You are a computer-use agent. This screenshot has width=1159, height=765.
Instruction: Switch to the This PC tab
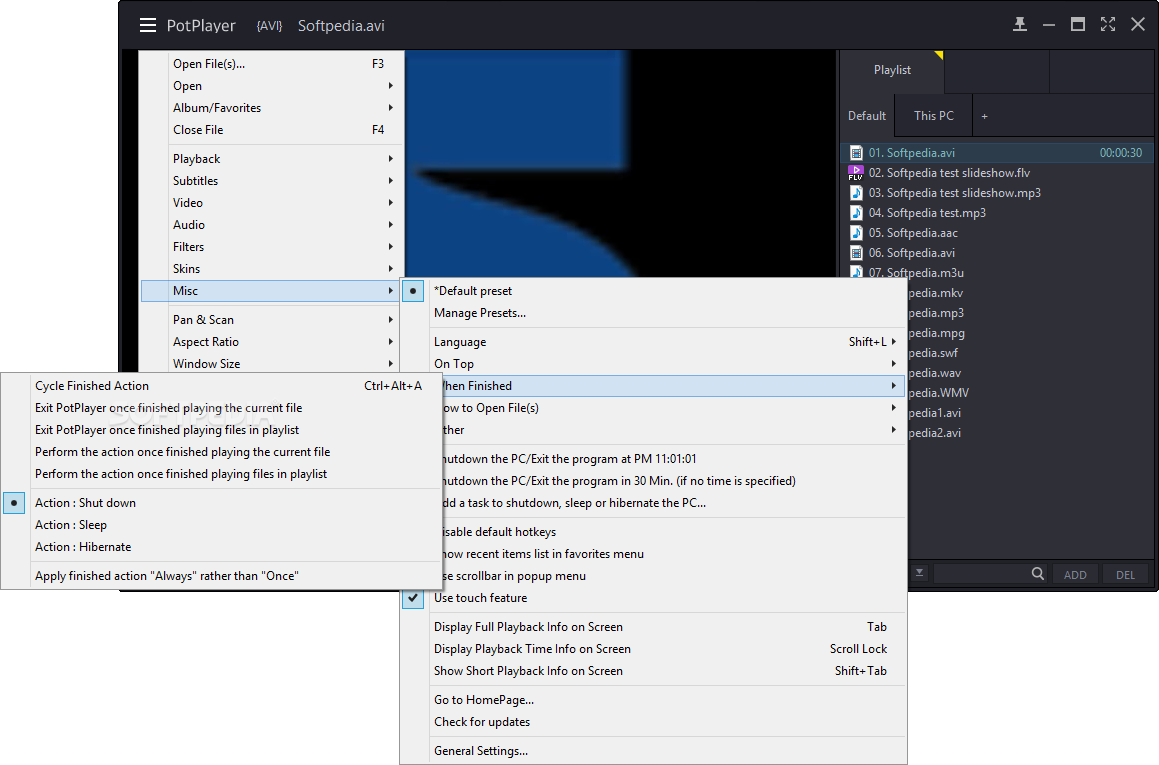934,116
